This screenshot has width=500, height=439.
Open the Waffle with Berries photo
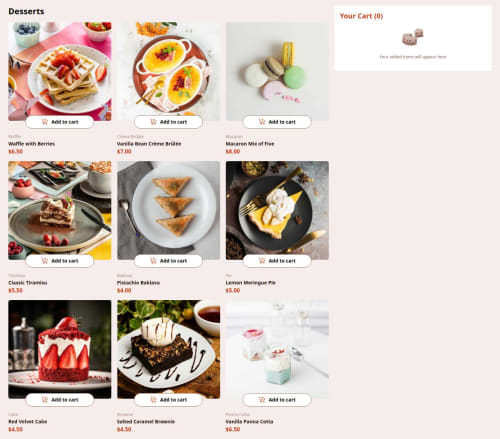click(x=60, y=71)
